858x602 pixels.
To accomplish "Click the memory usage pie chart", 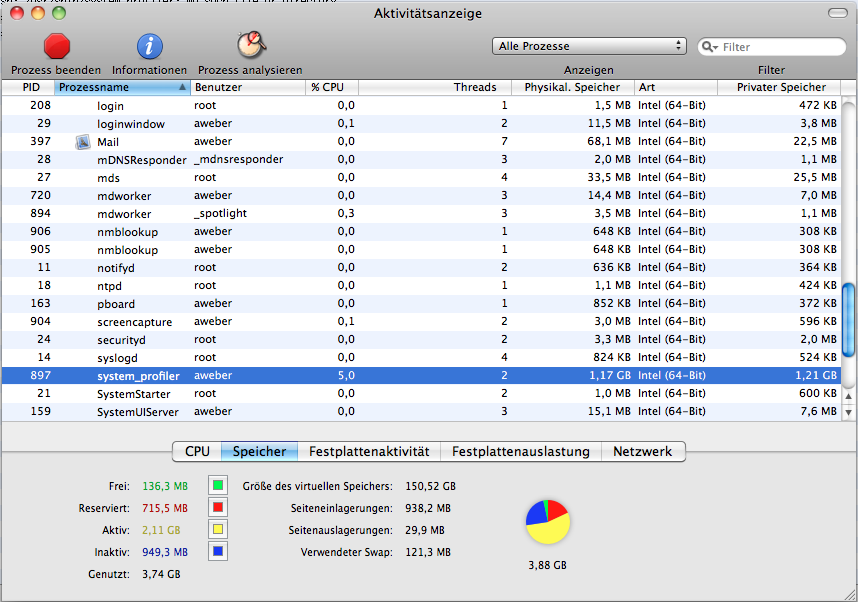I will (x=547, y=522).
